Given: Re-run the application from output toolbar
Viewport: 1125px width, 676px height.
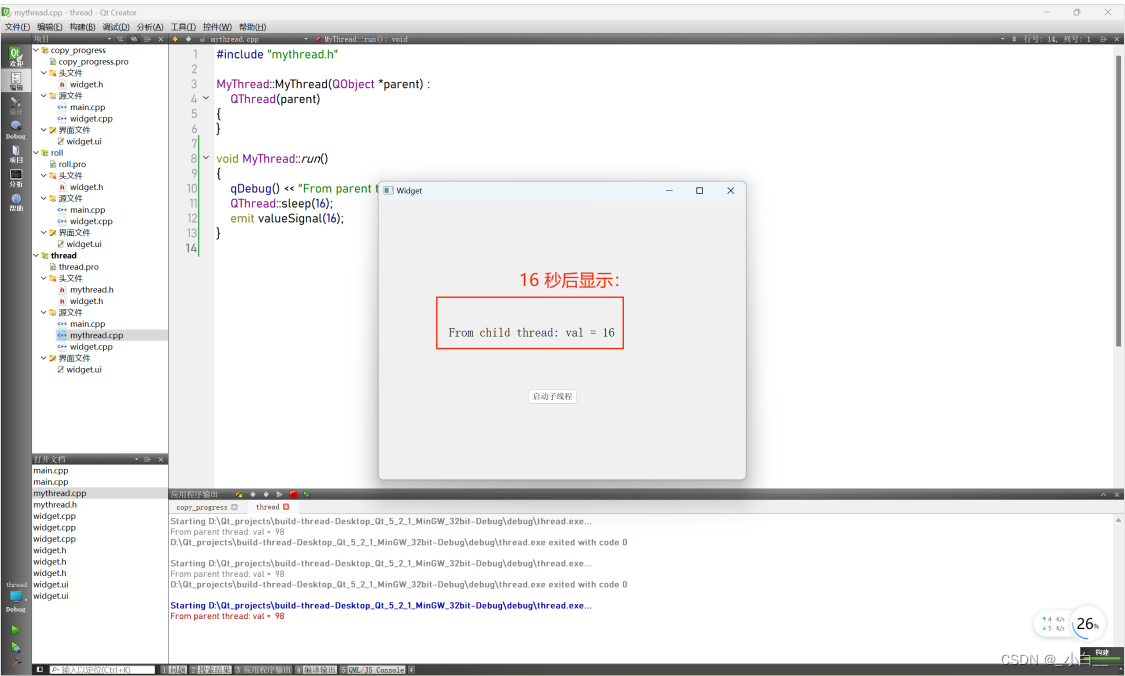Looking at the screenshot, I should click(279, 494).
